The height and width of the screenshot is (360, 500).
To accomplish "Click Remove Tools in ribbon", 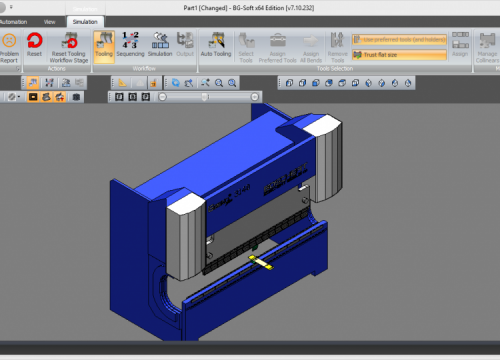I will coord(337,48).
